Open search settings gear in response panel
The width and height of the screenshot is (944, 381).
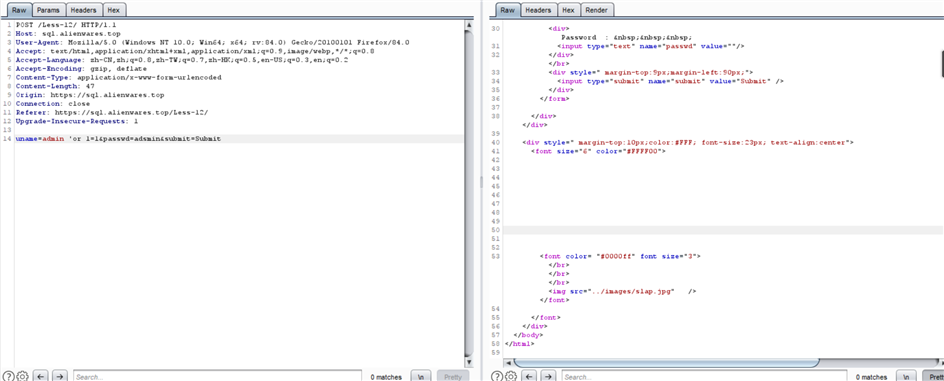point(511,376)
